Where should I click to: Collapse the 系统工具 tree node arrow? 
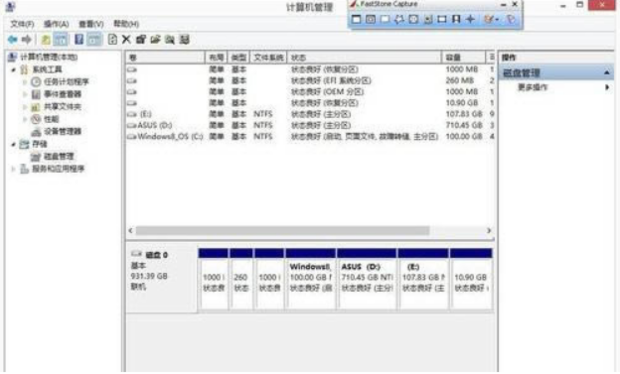tap(13, 70)
